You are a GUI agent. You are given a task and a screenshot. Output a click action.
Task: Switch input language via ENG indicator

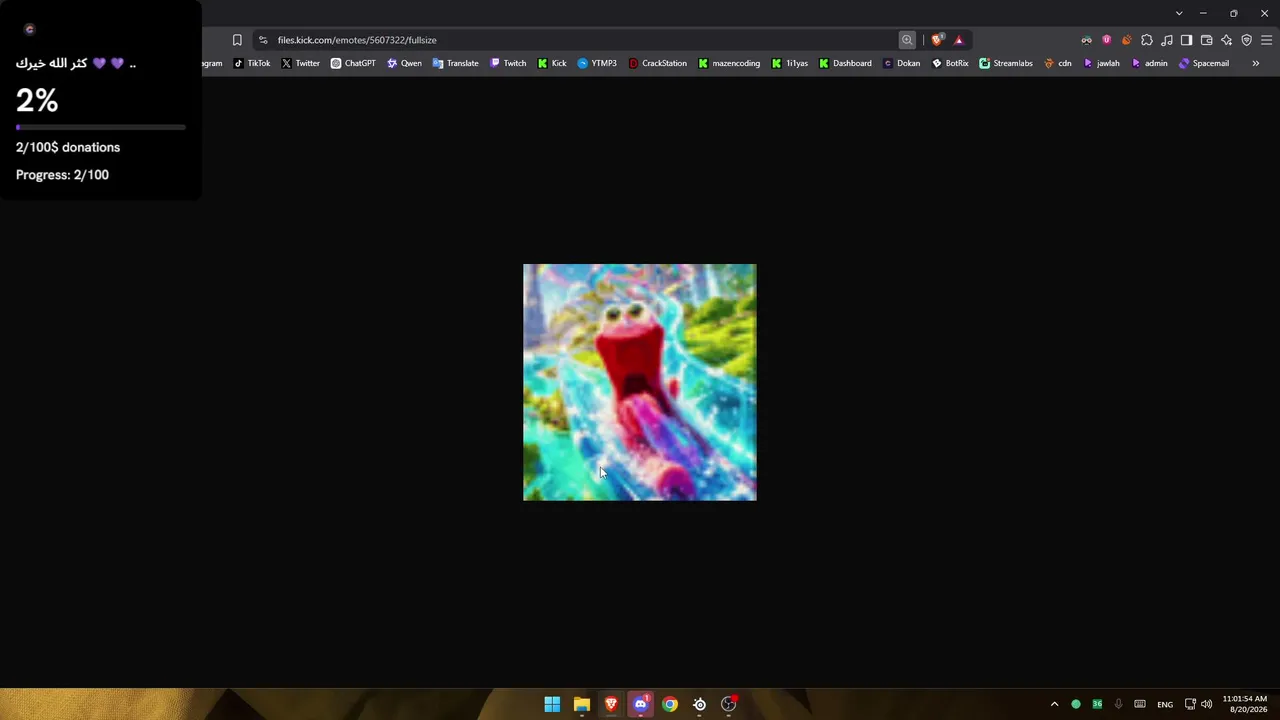coord(1165,704)
